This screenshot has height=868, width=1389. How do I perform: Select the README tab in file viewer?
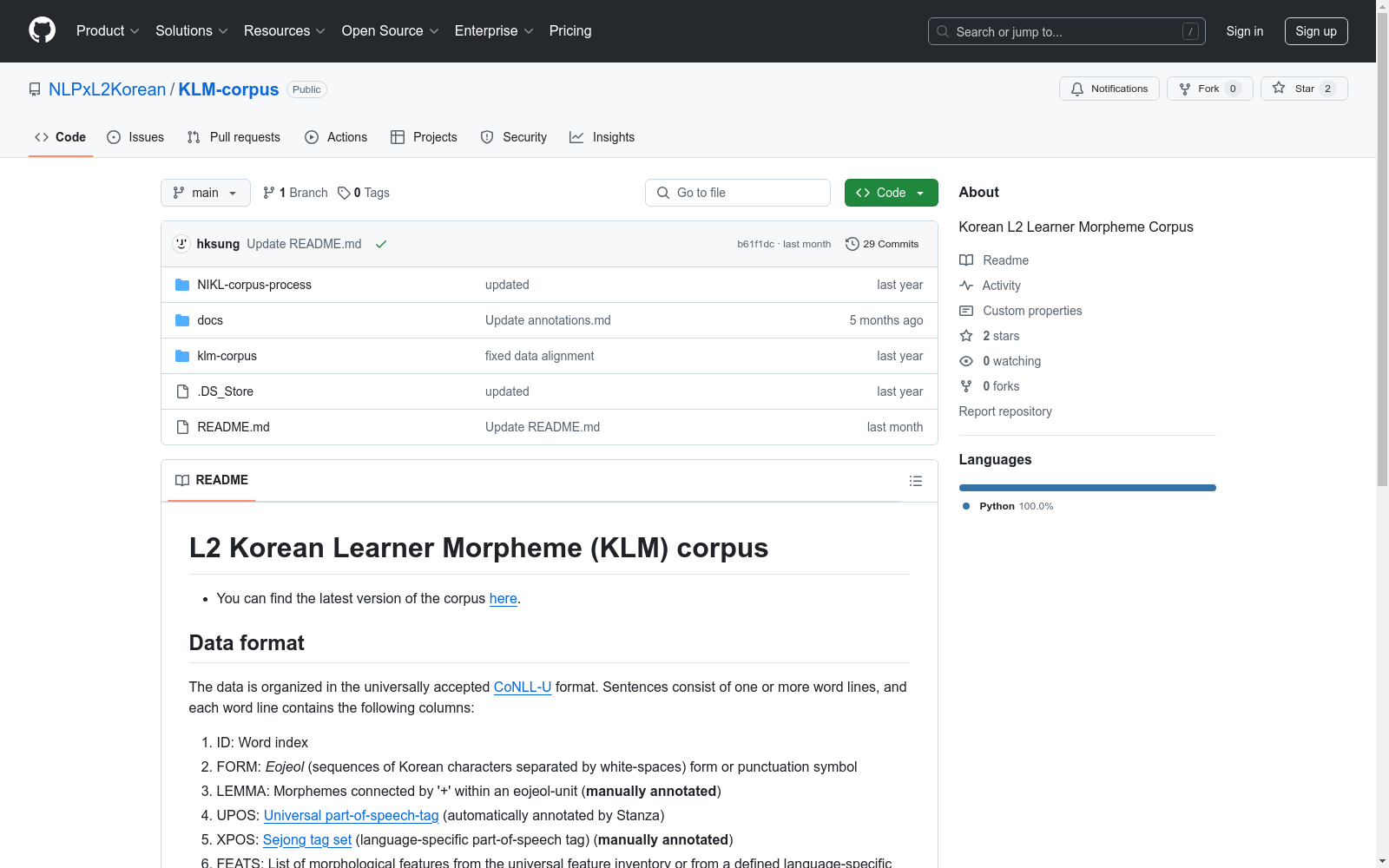pyautogui.click(x=212, y=480)
